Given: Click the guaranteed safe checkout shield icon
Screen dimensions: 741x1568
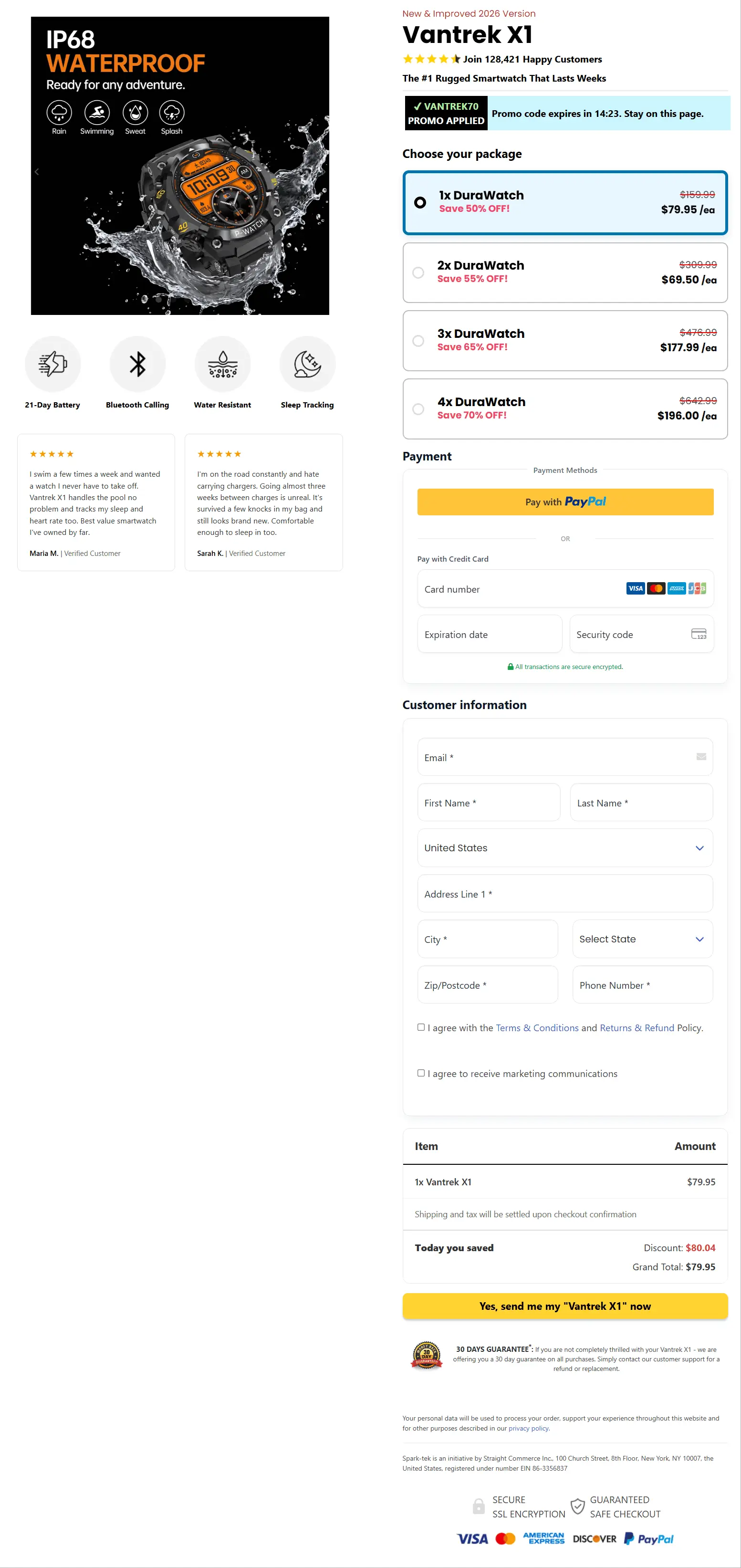Looking at the screenshot, I should 577,1506.
